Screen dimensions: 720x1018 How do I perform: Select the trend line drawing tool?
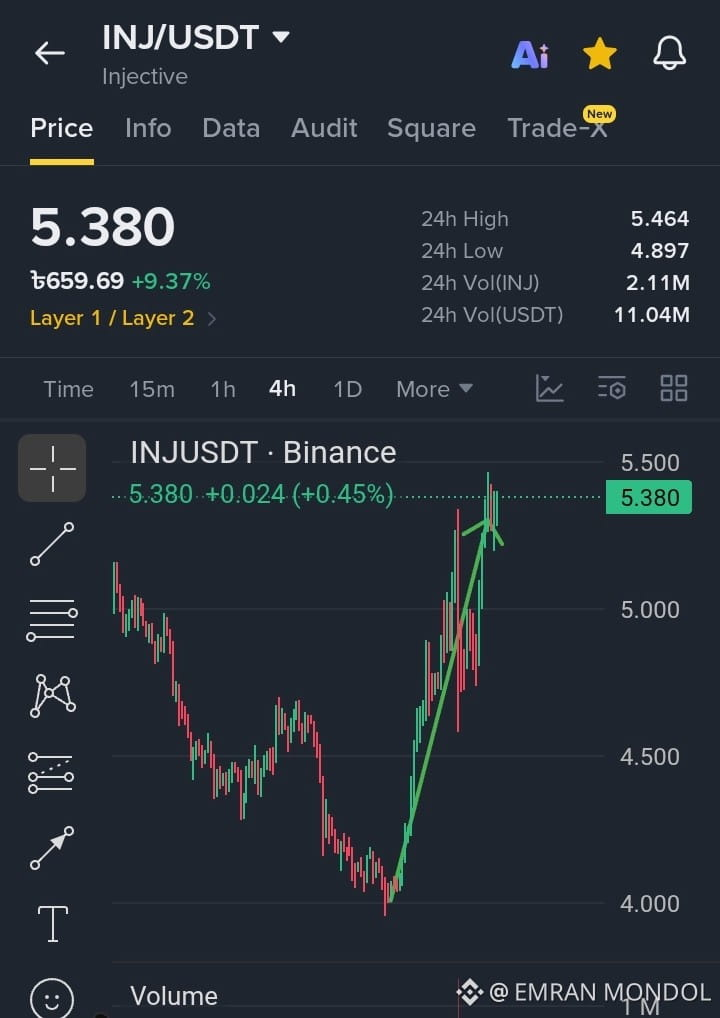pos(52,543)
